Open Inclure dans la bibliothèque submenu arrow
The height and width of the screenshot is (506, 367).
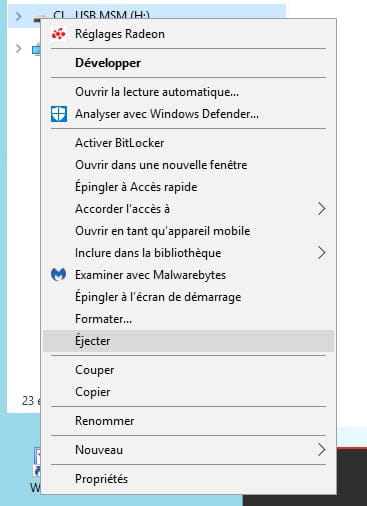[x=321, y=253]
